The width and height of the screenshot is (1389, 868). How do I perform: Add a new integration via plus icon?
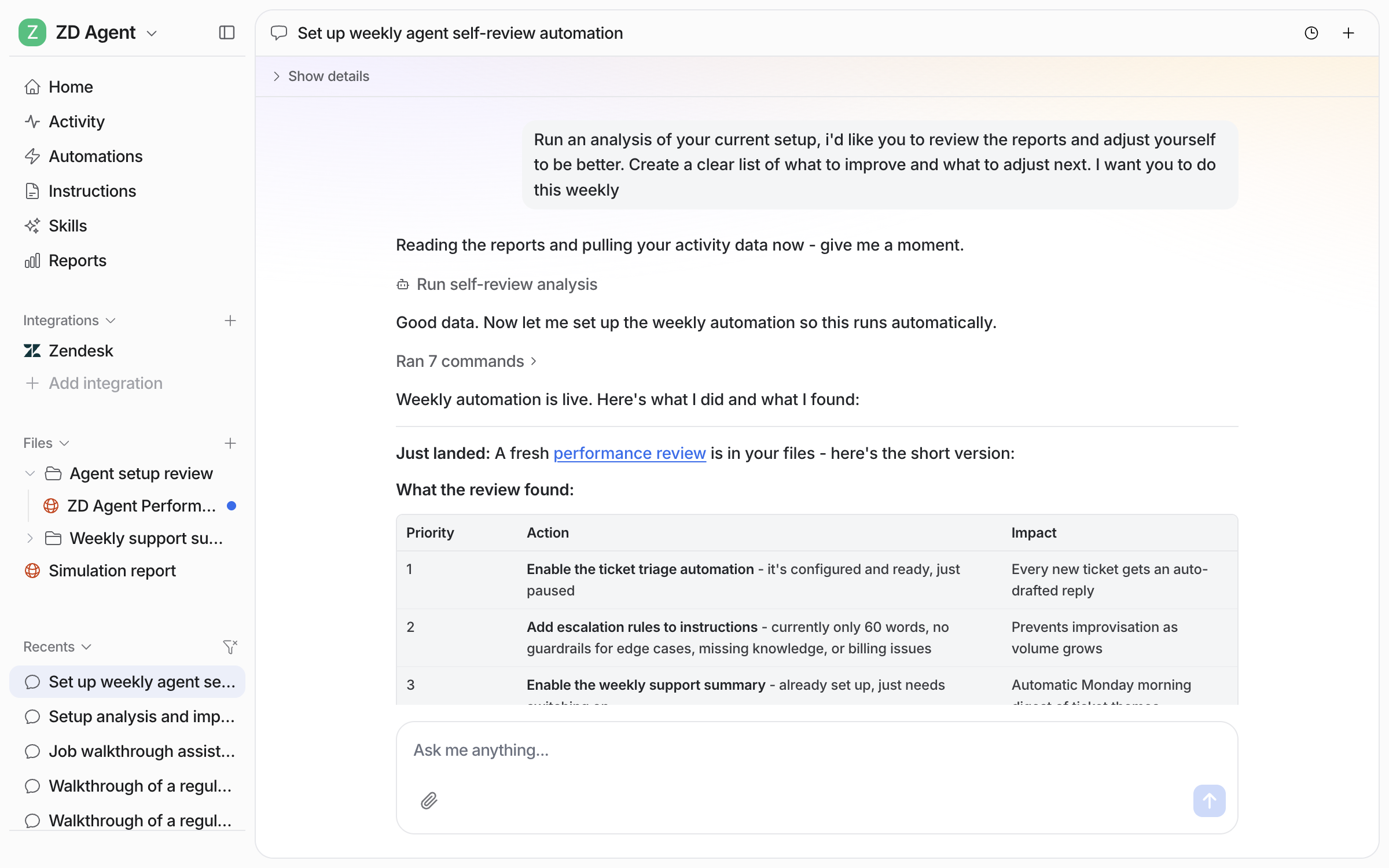230,321
